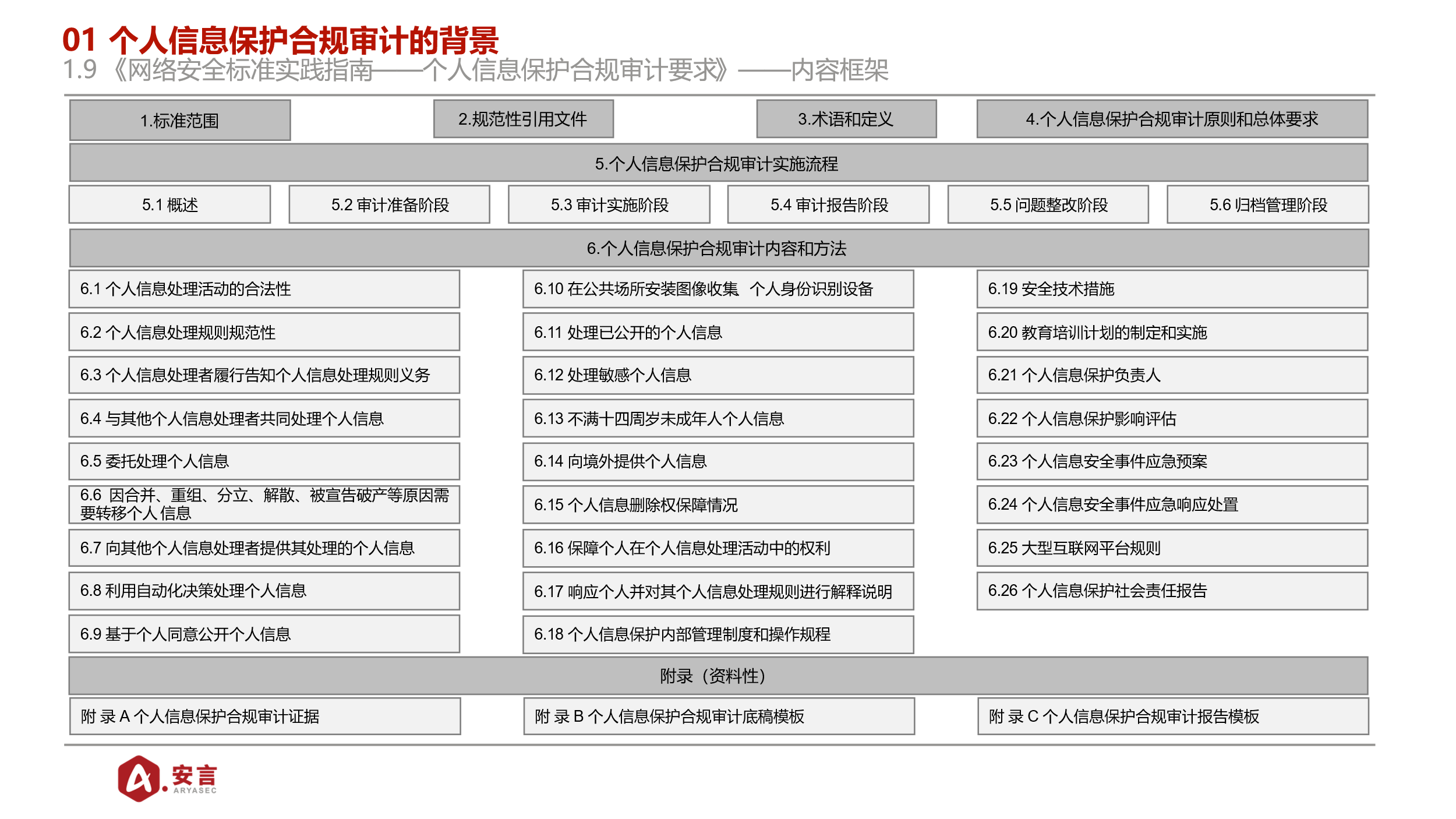Select 6.12 处理敏感个人信息 item
1456x819 pixels.
tap(718, 375)
